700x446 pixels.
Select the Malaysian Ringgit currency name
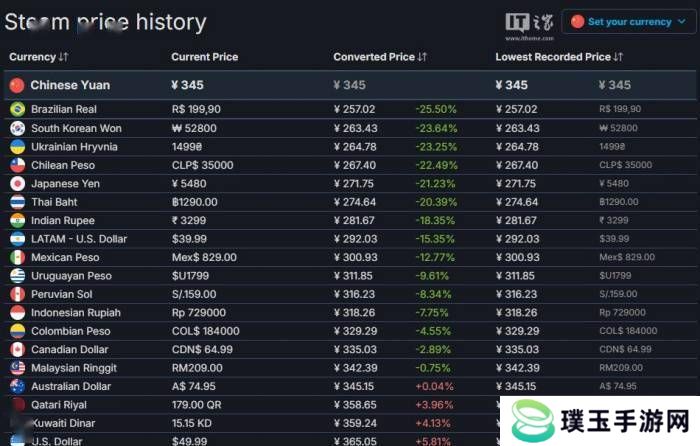74,368
